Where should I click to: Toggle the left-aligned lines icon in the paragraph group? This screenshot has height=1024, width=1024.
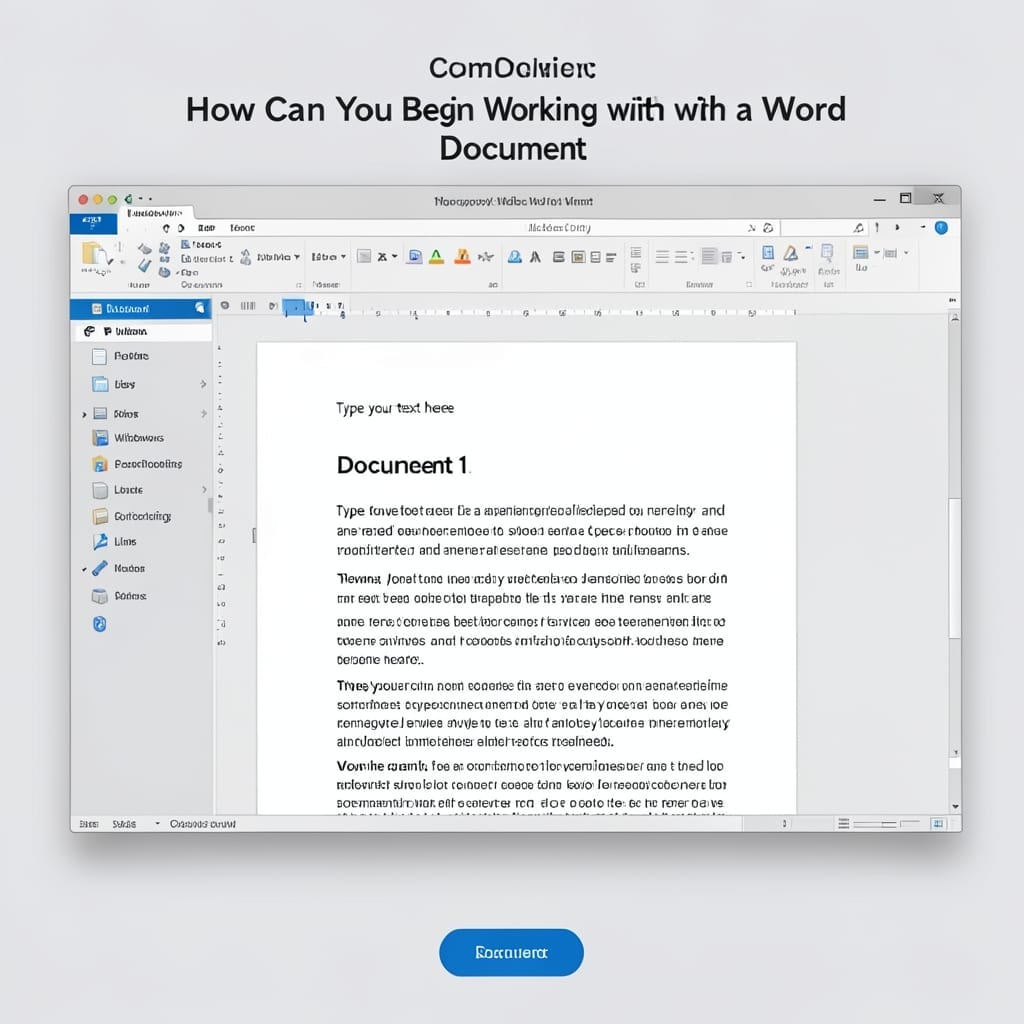point(662,257)
